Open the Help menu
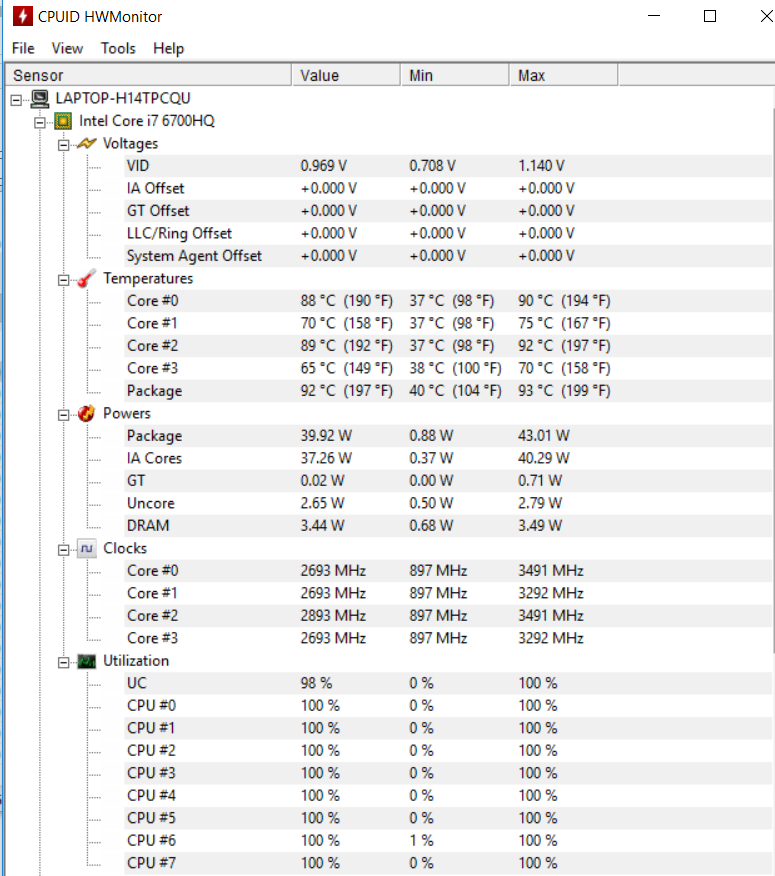This screenshot has width=775, height=876. pos(168,49)
